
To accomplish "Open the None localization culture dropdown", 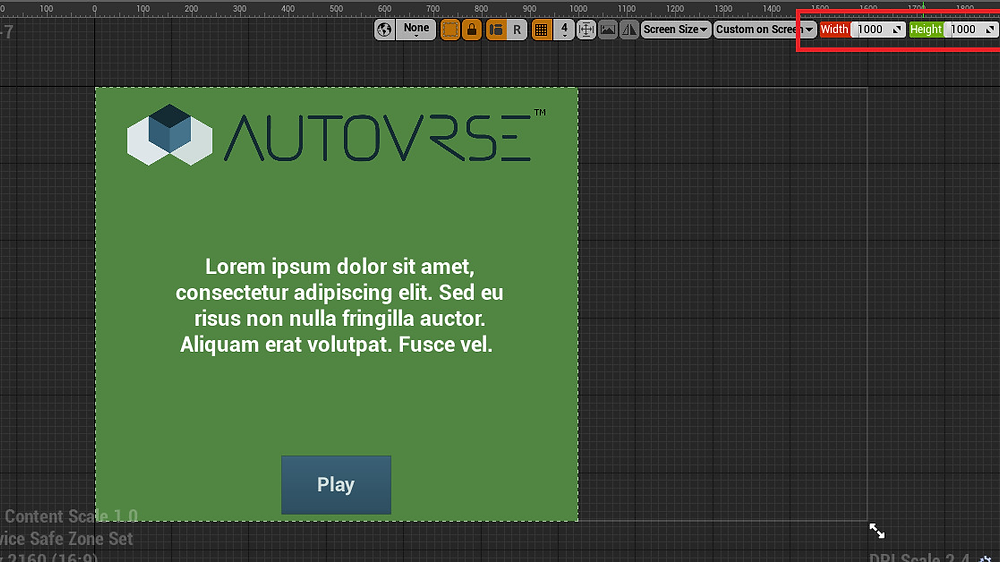I will (x=416, y=29).
